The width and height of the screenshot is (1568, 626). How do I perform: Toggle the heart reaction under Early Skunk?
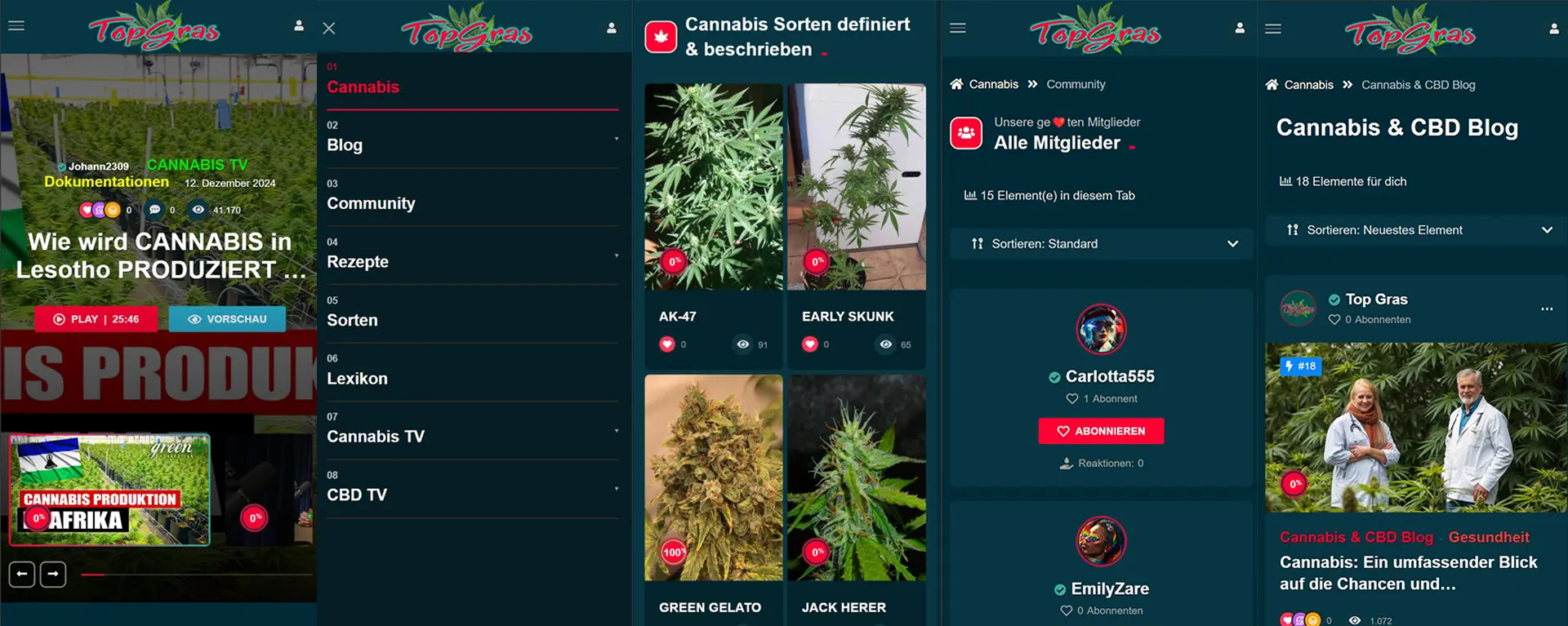coord(810,344)
